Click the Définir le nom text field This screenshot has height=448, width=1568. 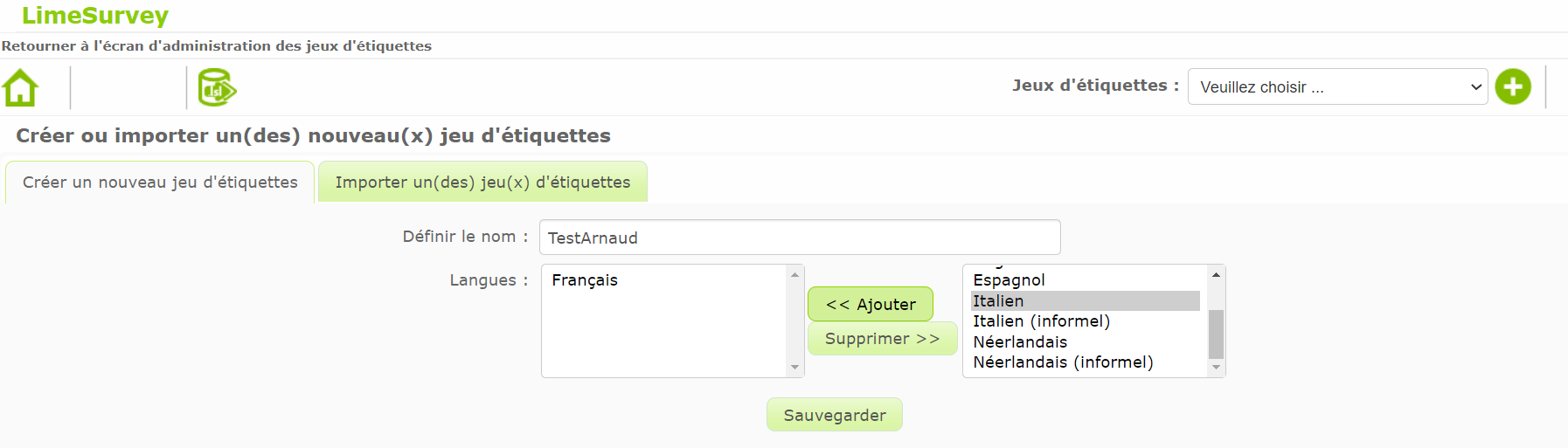[x=799, y=238]
